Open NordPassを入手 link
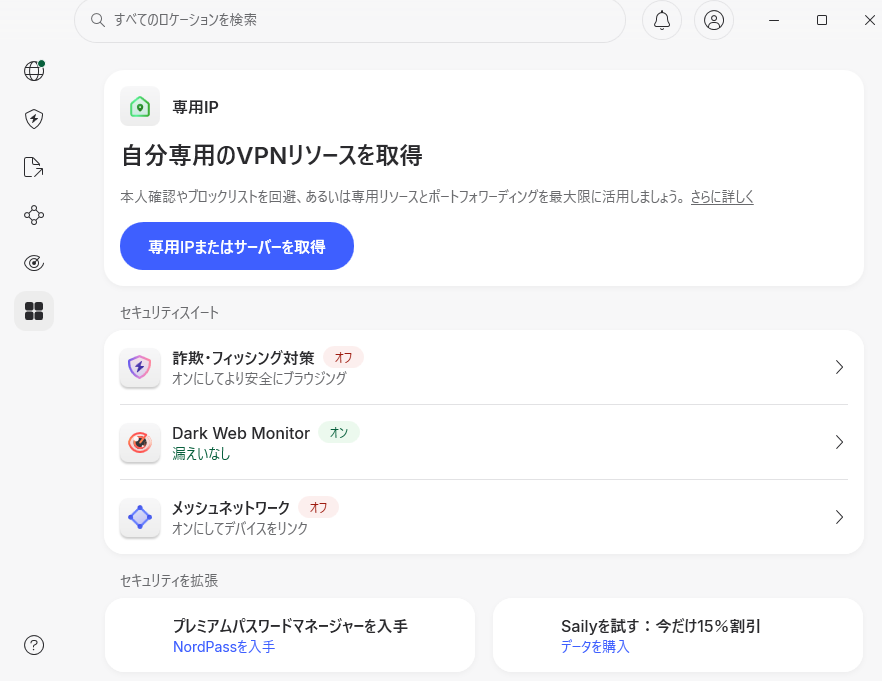Screen dimensions: 882x681 [x=224, y=647]
